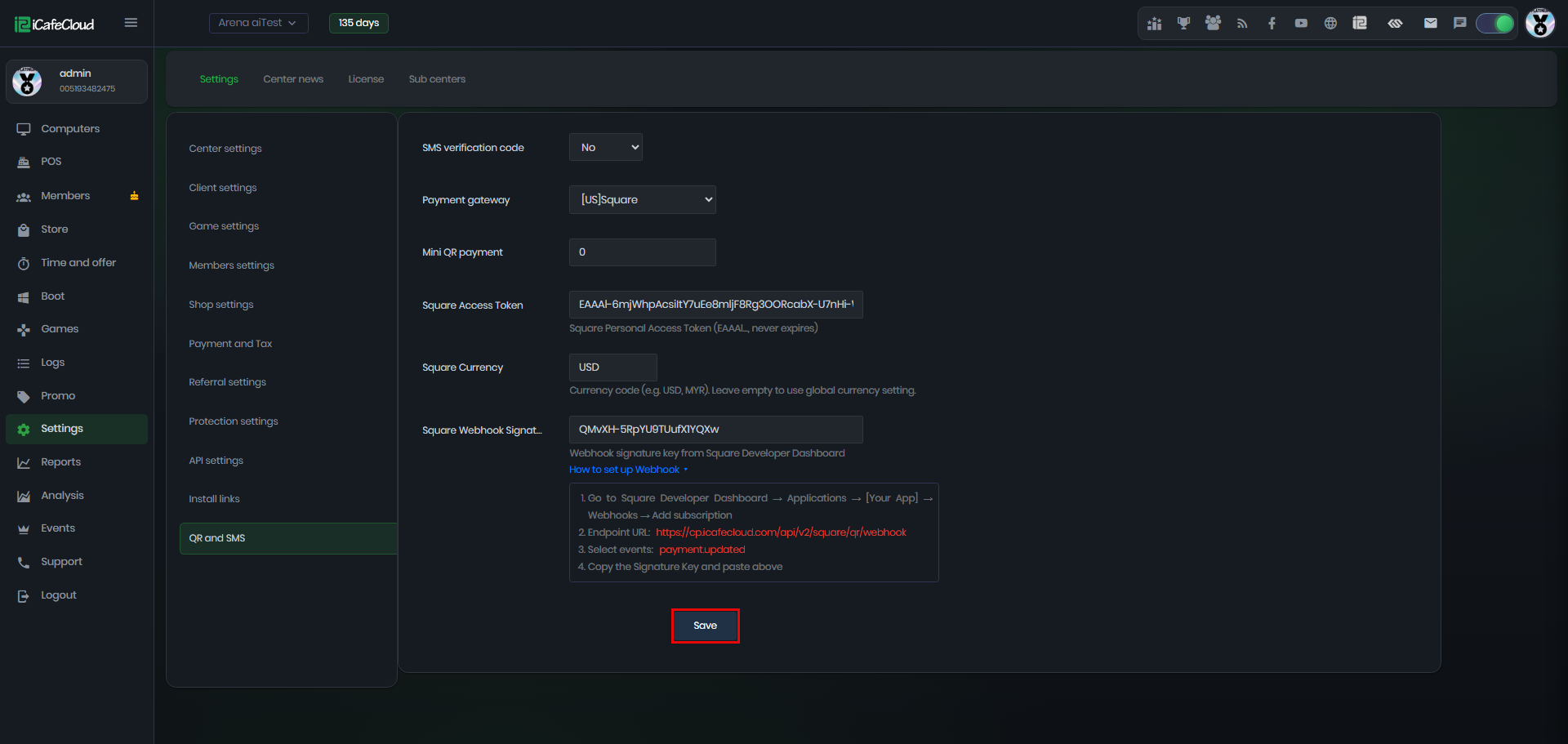1568x744 pixels.
Task: Open Protection settings section
Action: (x=234, y=421)
